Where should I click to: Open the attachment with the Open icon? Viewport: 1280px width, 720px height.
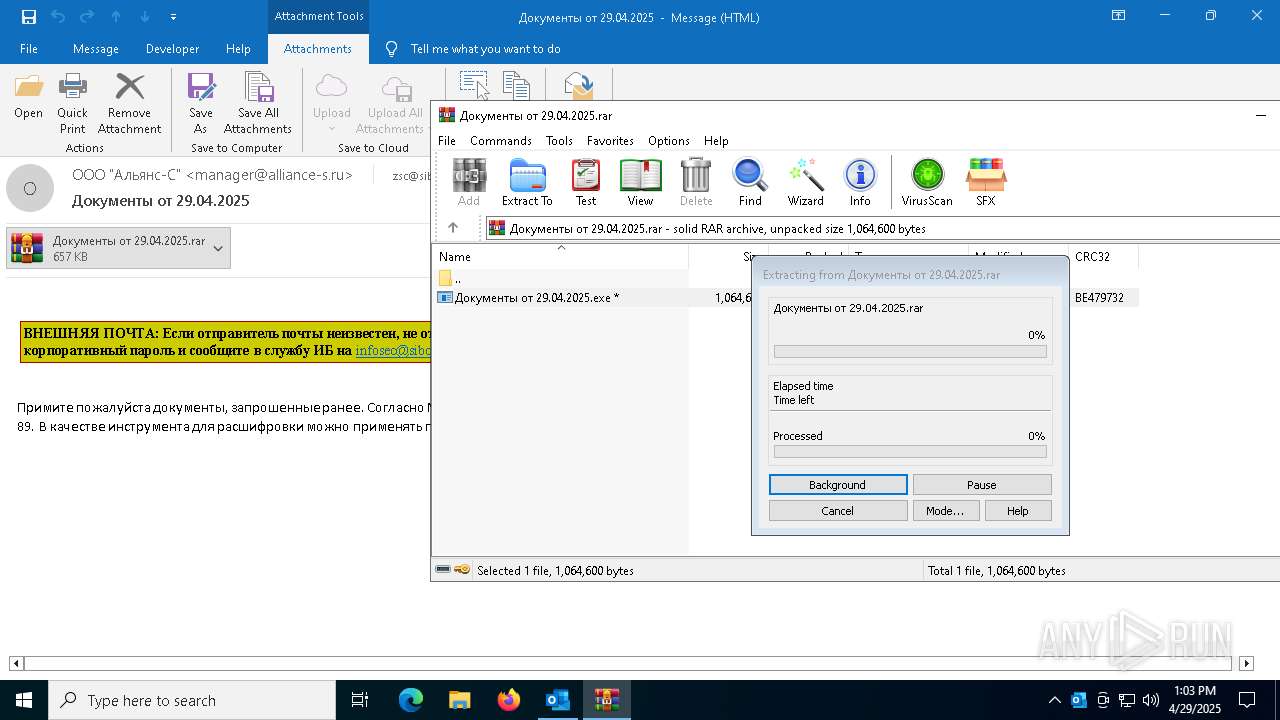[28, 97]
